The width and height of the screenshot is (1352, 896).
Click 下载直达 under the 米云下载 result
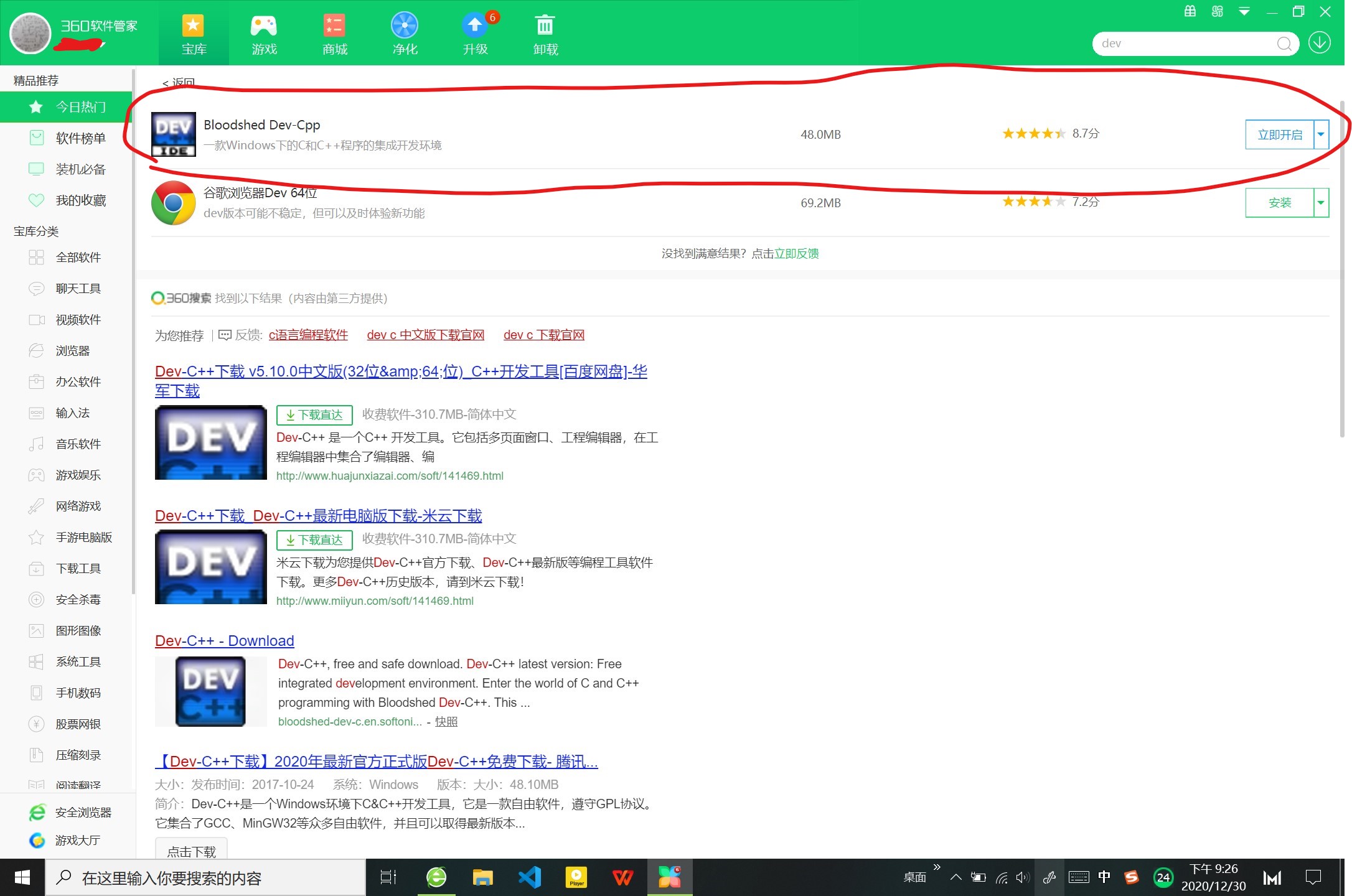pyautogui.click(x=314, y=540)
